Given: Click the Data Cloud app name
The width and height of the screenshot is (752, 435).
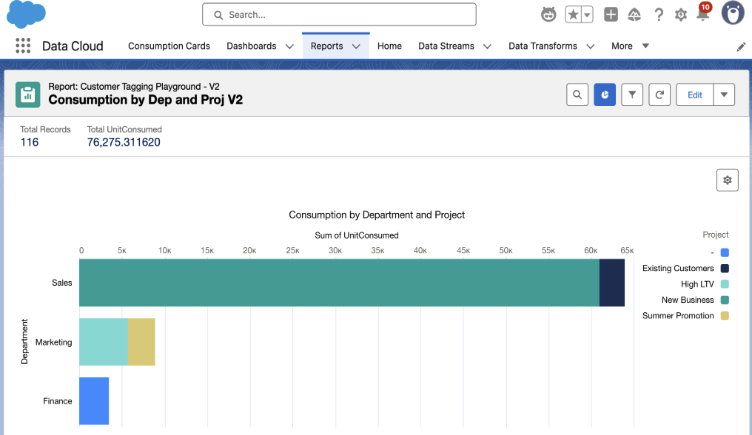Looking at the screenshot, I should point(73,46).
